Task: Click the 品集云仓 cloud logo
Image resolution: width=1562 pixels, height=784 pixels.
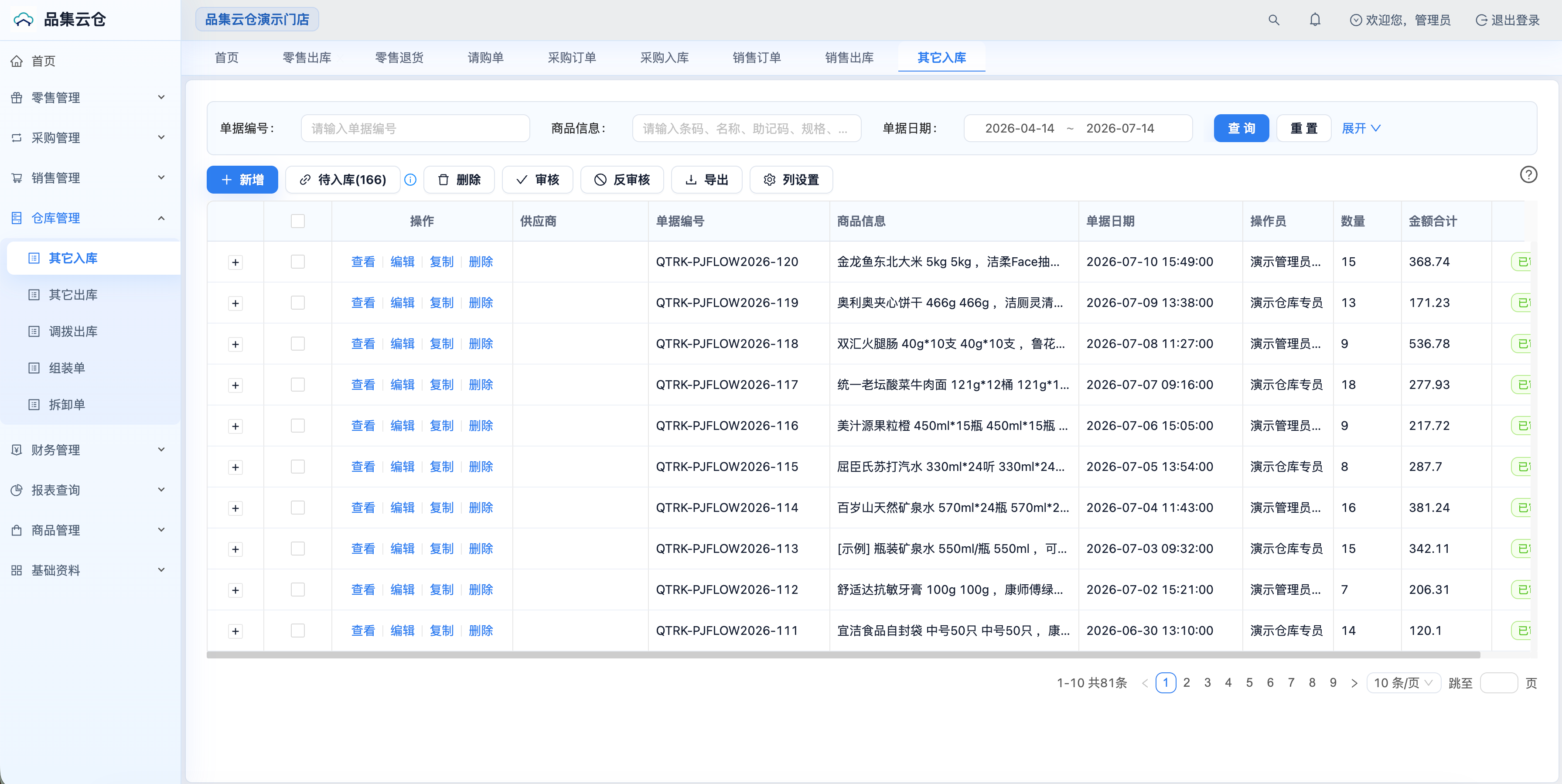Action: pos(24,19)
